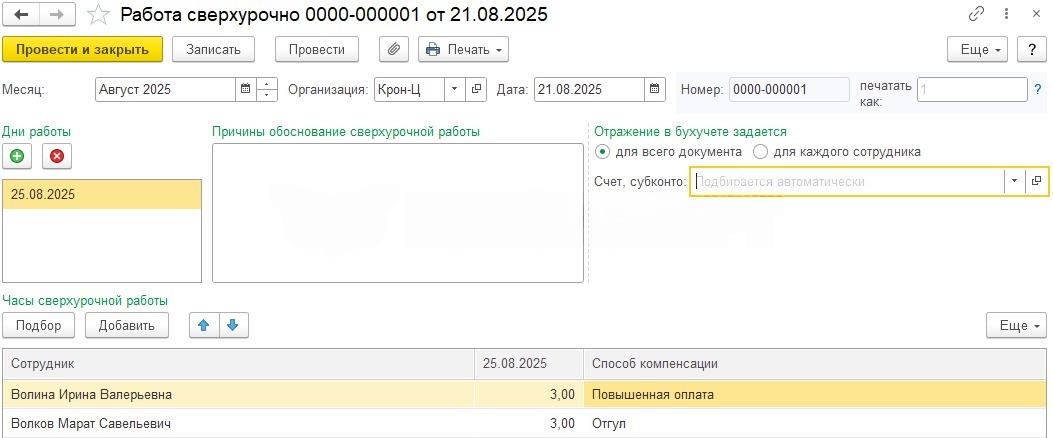Click 'Провести и закрыть' button
The image size is (1053, 438).
tap(82, 49)
